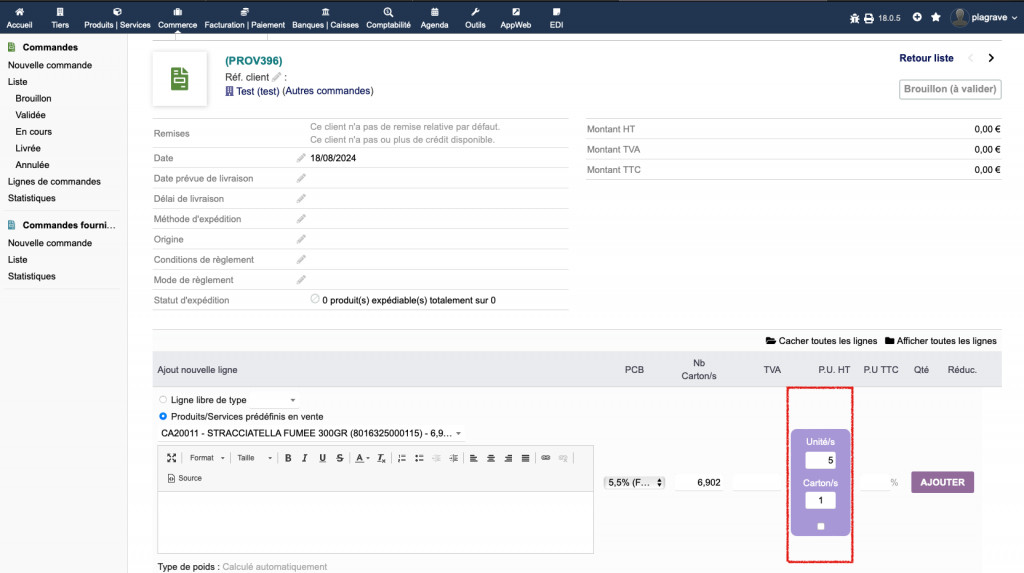
Task: Open the product selector CA20011 dropdown
Action: click(311, 433)
